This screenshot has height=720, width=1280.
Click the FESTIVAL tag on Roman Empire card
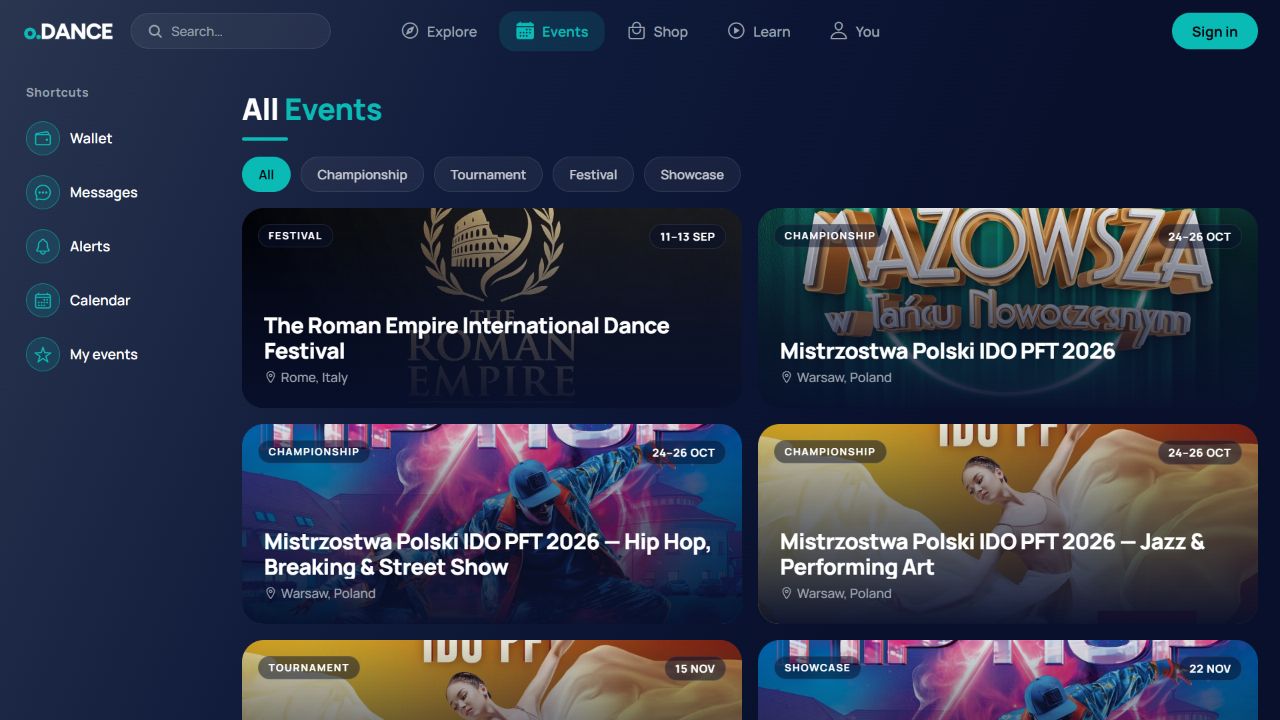(x=295, y=236)
